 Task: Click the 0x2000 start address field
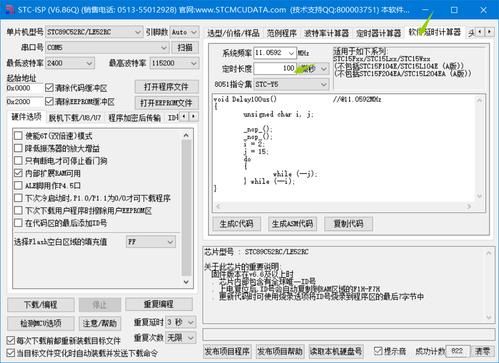(x=24, y=101)
